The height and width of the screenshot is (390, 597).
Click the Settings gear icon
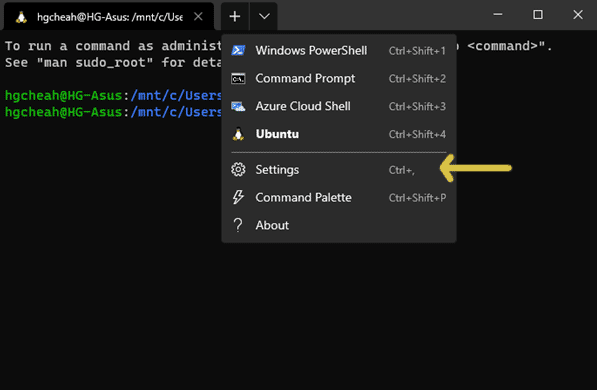click(238, 169)
